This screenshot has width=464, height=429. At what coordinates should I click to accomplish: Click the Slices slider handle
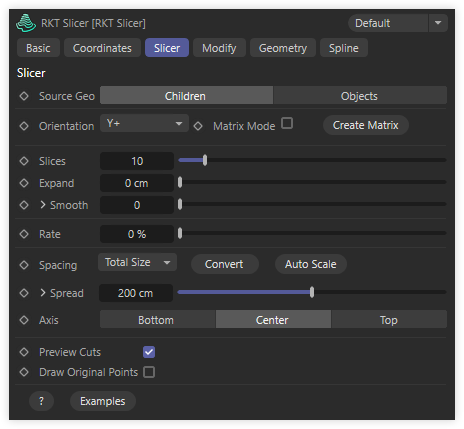[205, 160]
